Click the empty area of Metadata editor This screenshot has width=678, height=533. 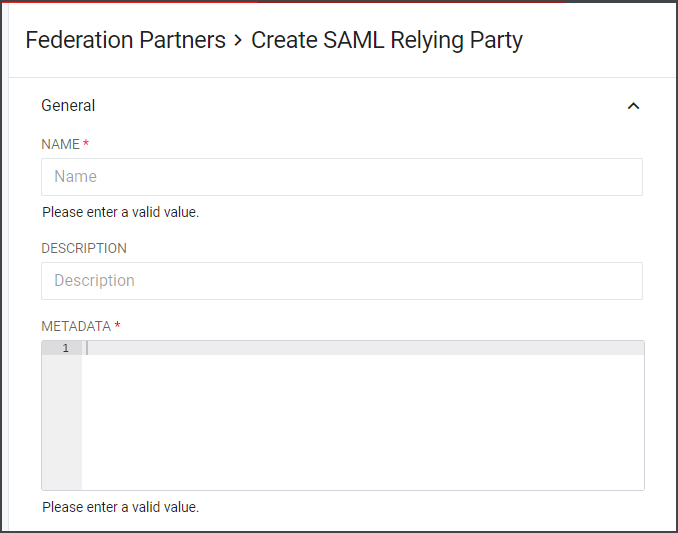pyautogui.click(x=362, y=422)
